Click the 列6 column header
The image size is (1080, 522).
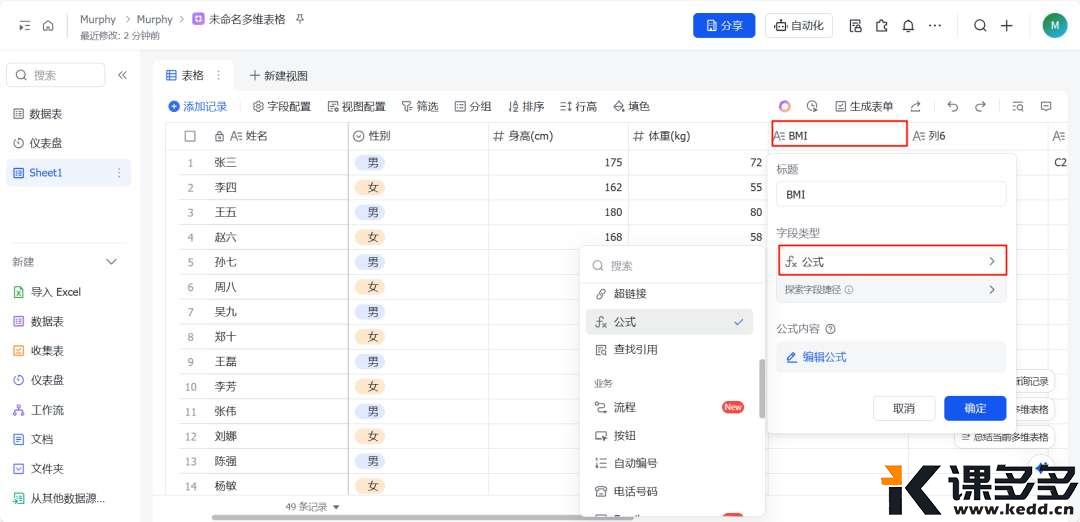tap(978, 136)
